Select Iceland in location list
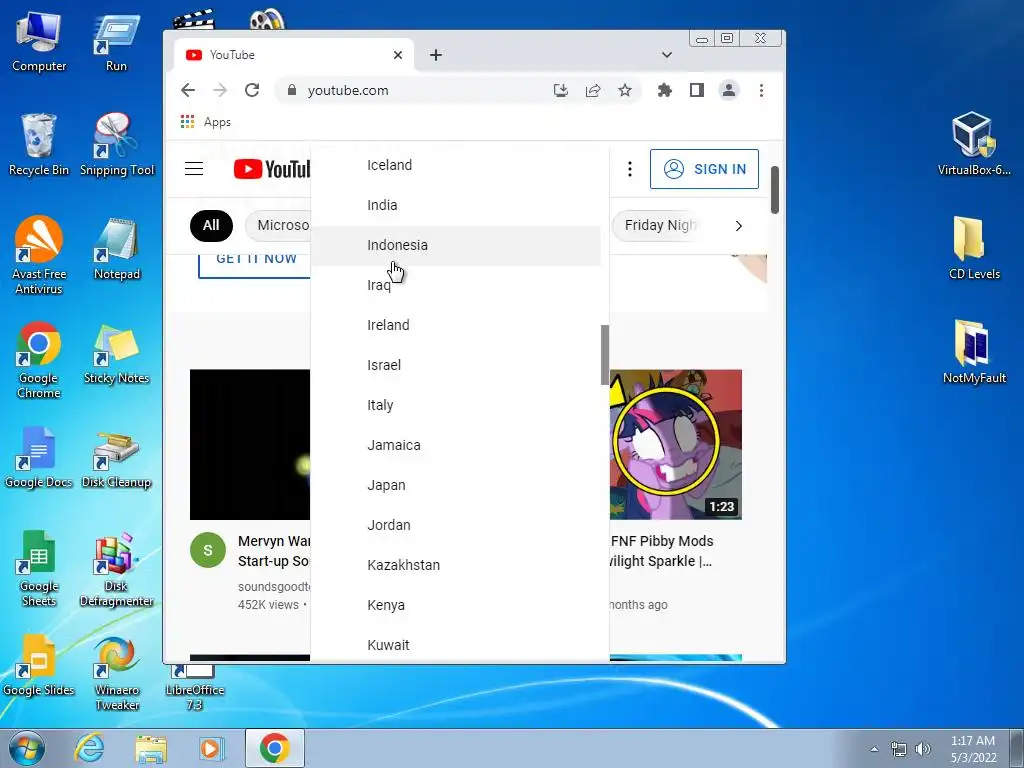The width and height of the screenshot is (1024, 768). (x=456, y=165)
